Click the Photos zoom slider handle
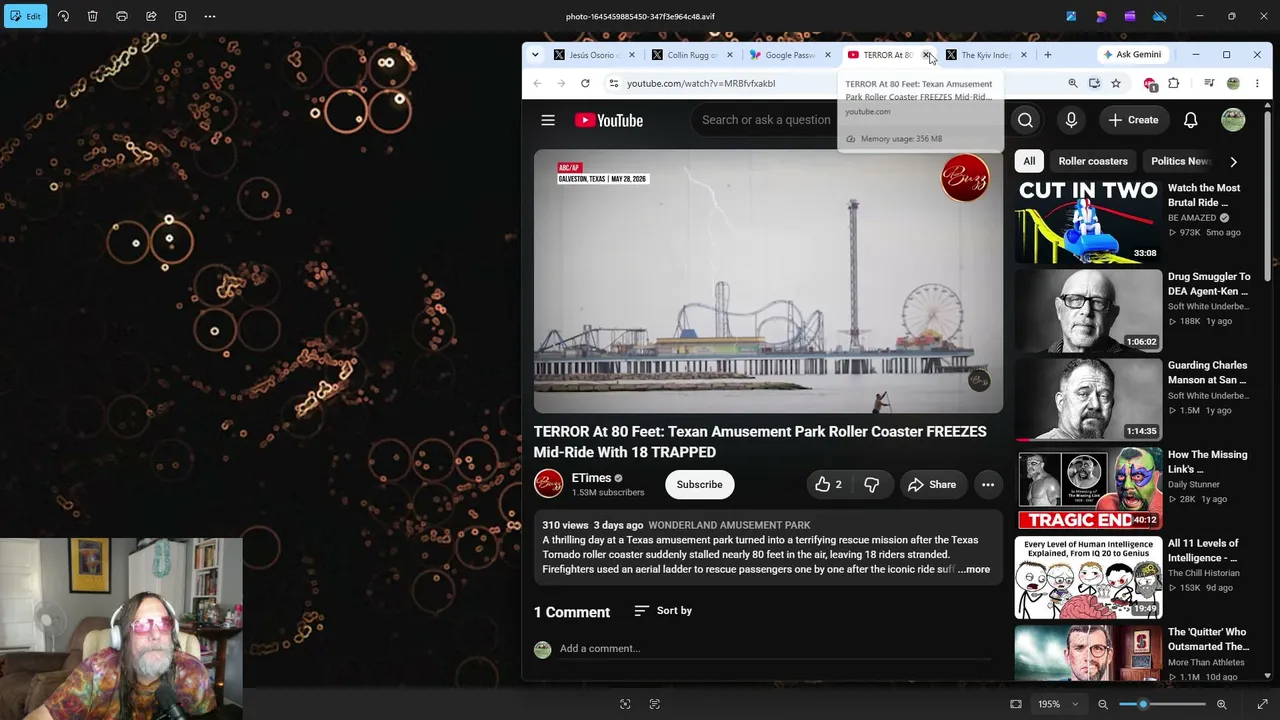This screenshot has height=720, width=1280. click(1143, 704)
